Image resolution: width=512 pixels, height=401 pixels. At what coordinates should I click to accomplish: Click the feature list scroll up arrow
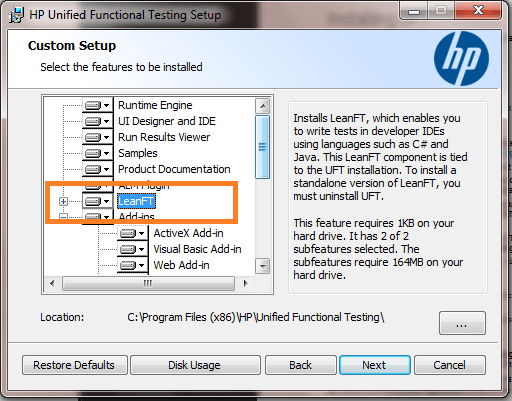pyautogui.click(x=263, y=106)
